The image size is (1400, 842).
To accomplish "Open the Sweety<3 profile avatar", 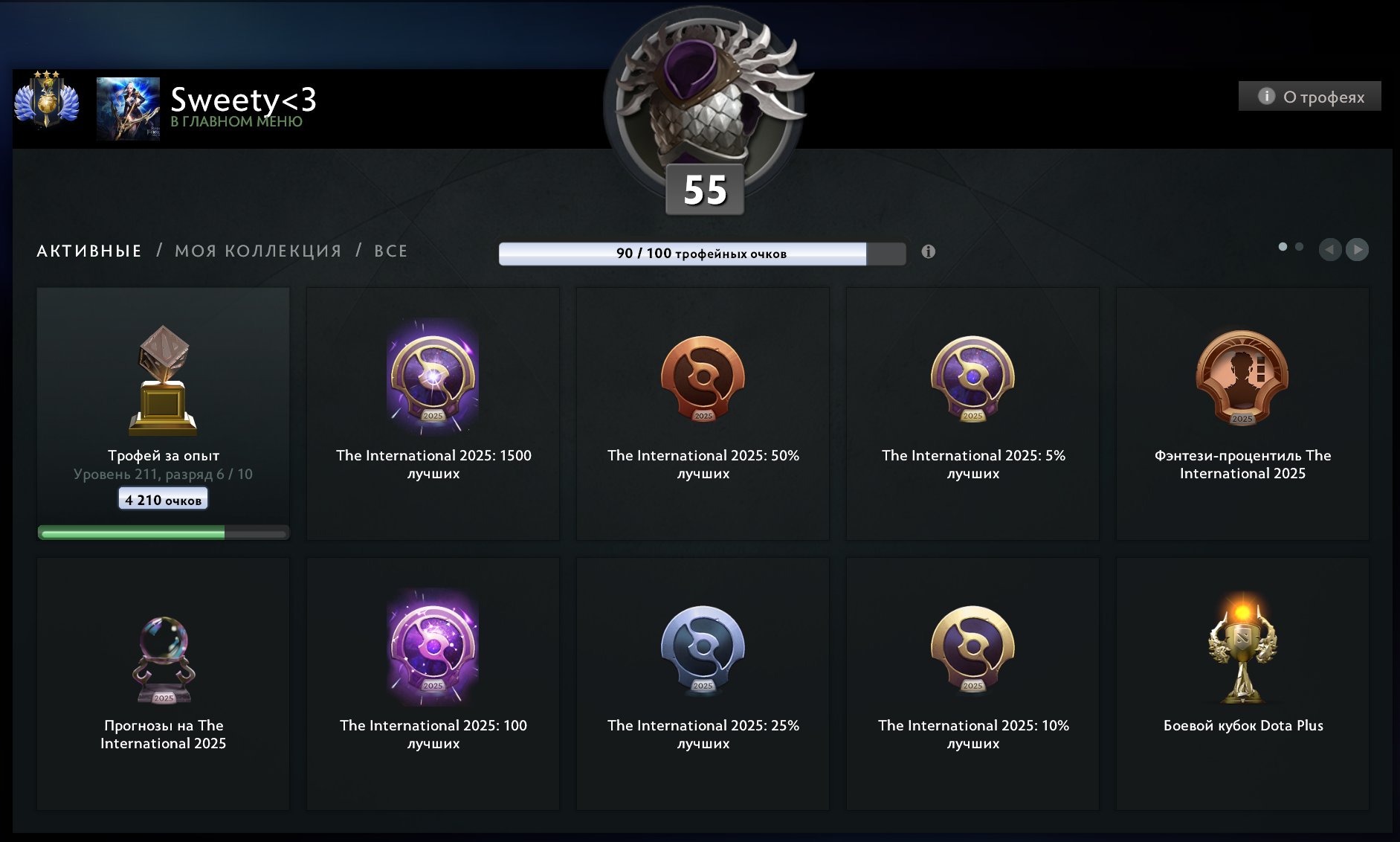I will tap(128, 109).
